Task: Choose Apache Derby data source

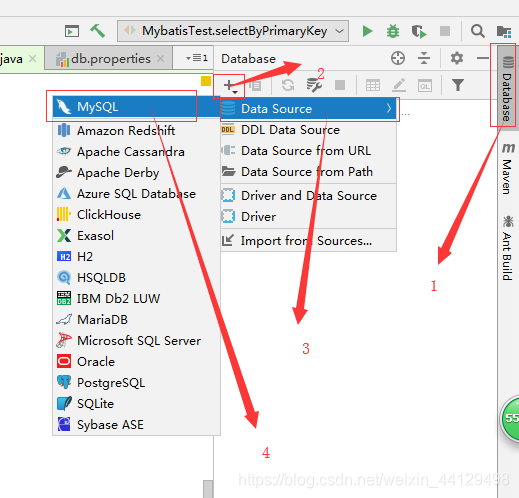Action: point(136,173)
